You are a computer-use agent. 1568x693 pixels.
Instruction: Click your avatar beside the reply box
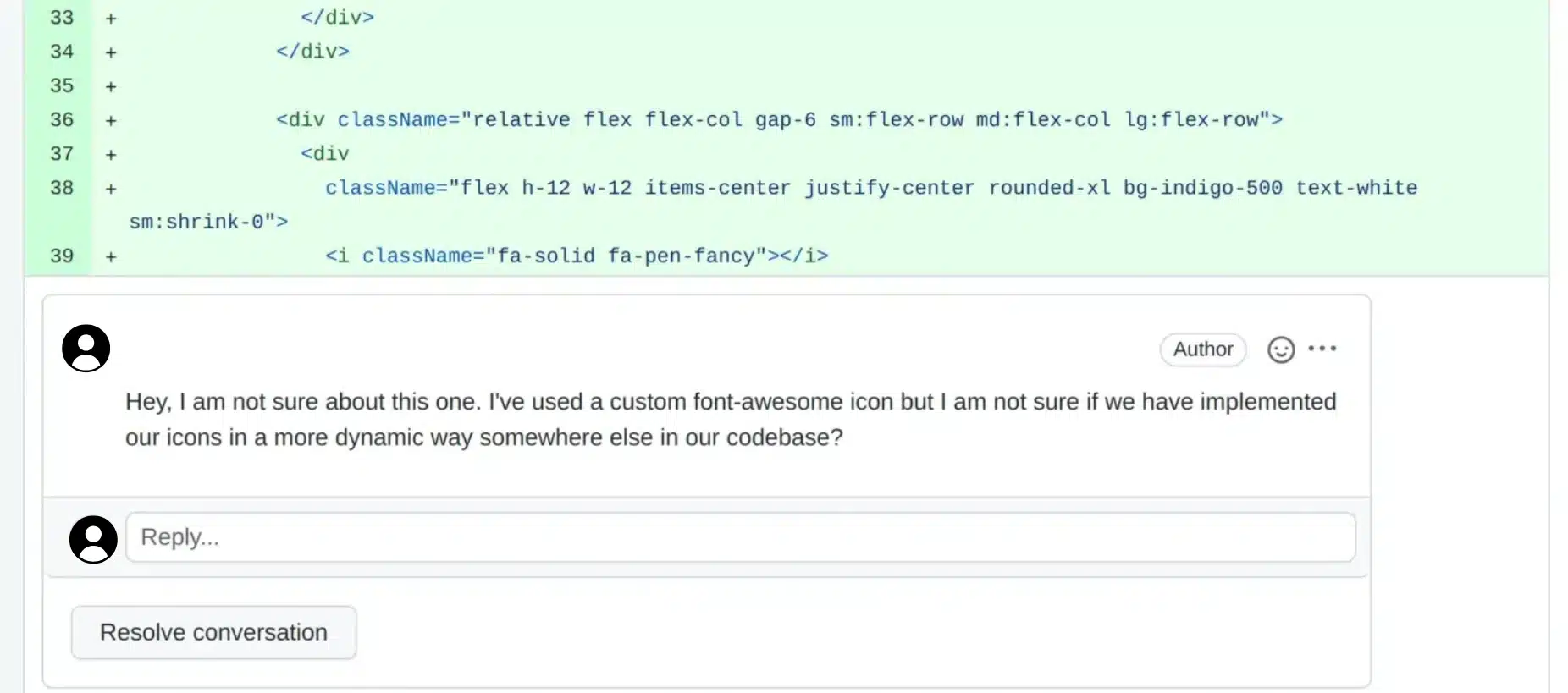click(x=93, y=538)
